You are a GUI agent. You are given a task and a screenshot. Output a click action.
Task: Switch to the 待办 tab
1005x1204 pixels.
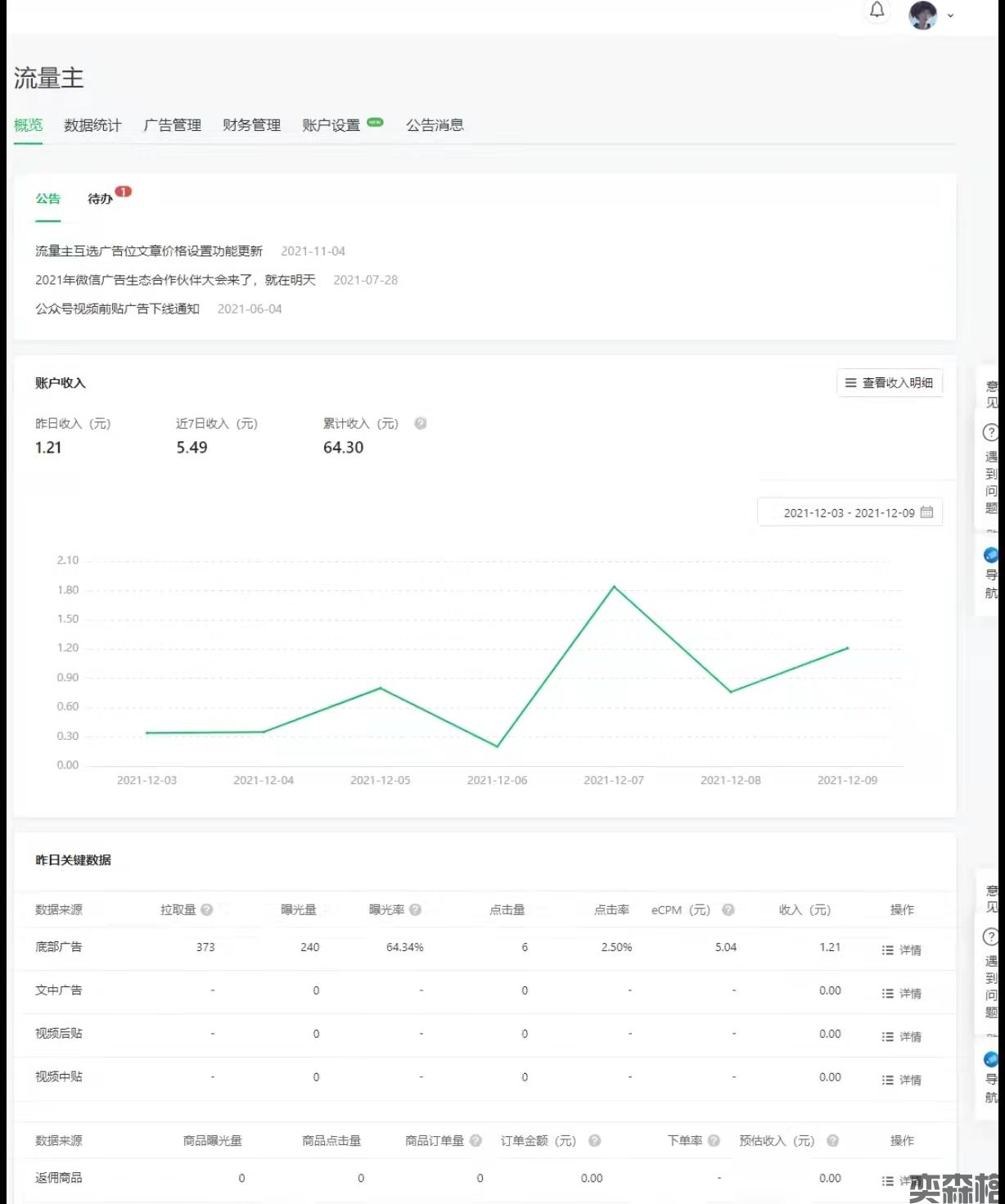tap(100, 199)
